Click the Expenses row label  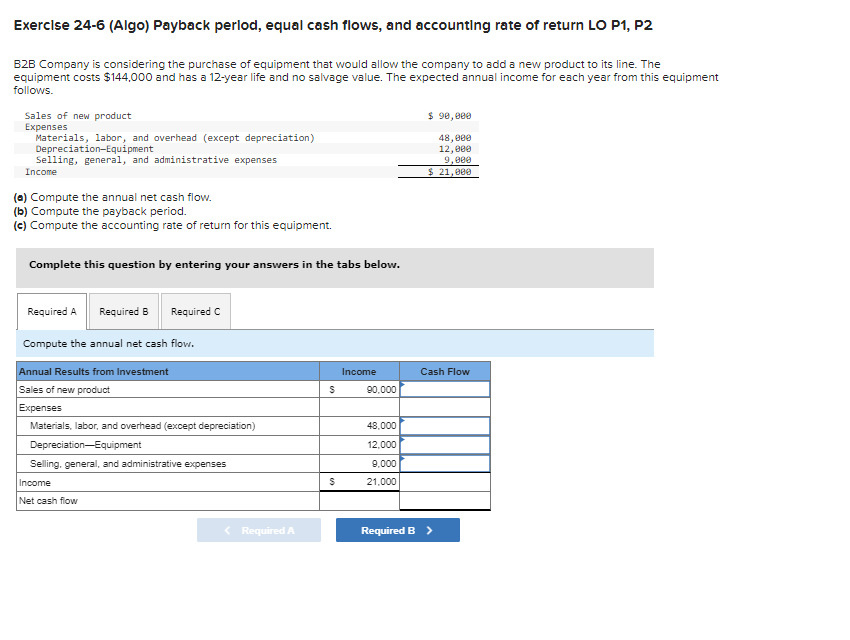36,407
